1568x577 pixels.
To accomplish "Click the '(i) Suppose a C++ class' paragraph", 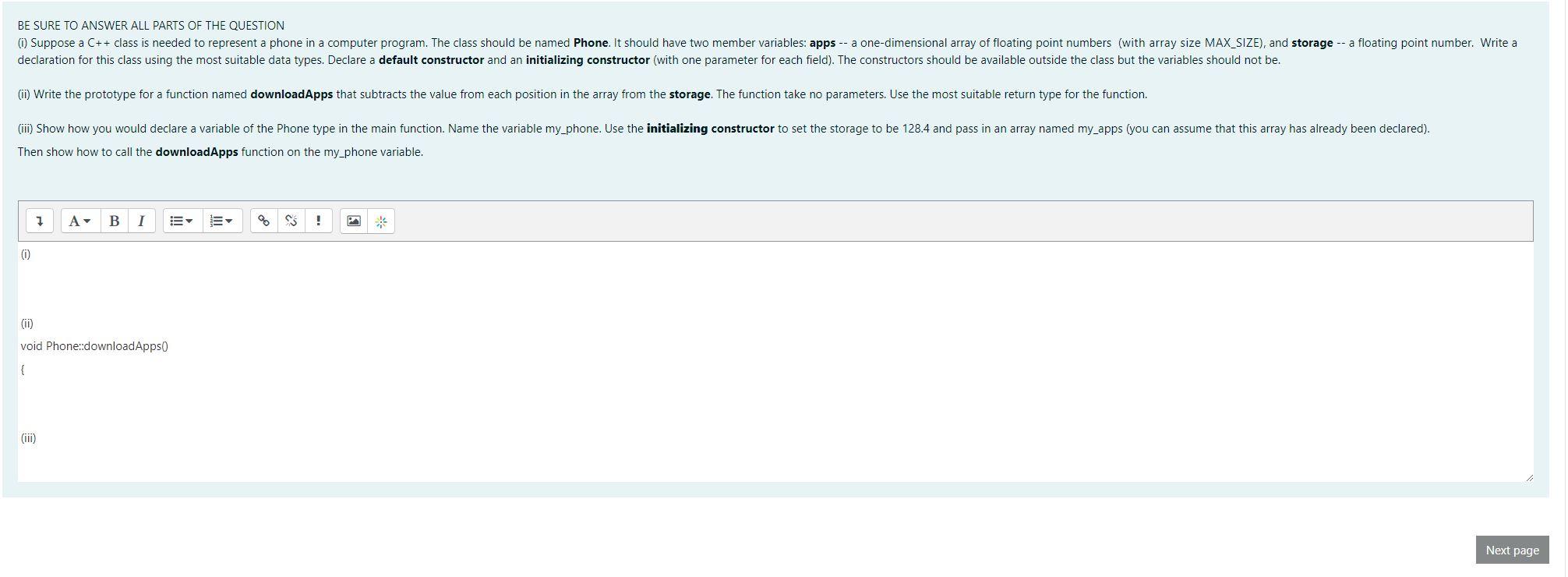I will [x=767, y=51].
